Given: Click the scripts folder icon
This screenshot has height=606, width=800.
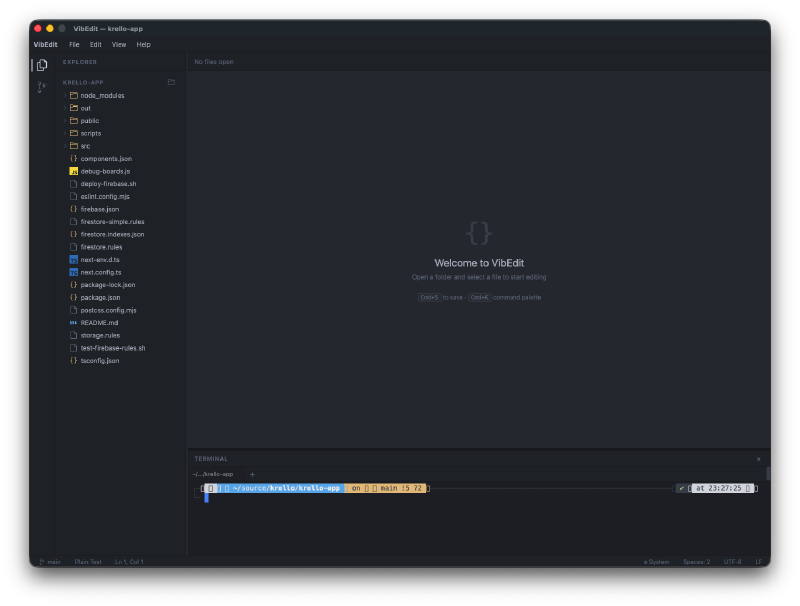Looking at the screenshot, I should [74, 133].
